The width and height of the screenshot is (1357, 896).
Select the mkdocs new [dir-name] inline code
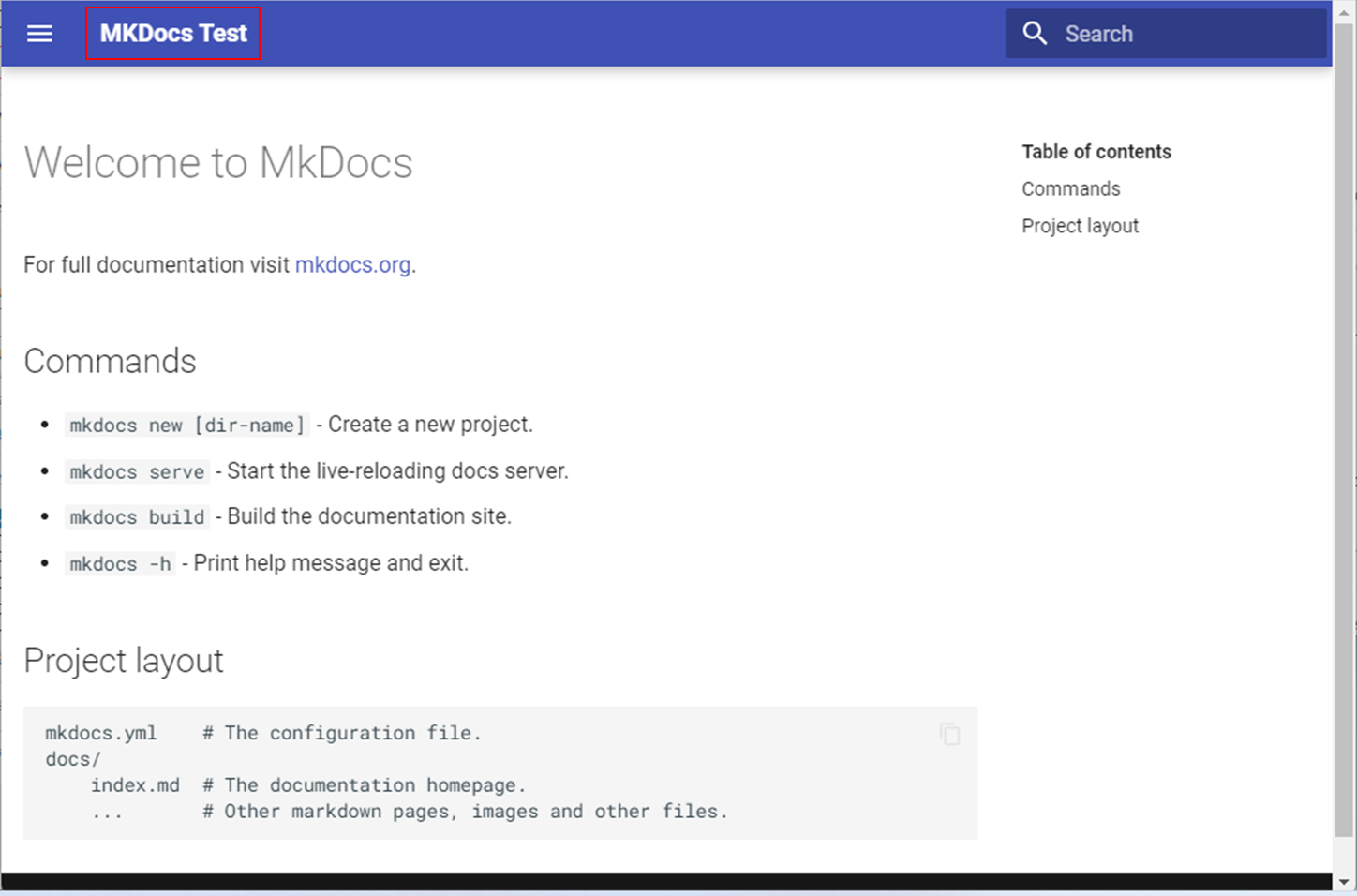pyautogui.click(x=186, y=425)
